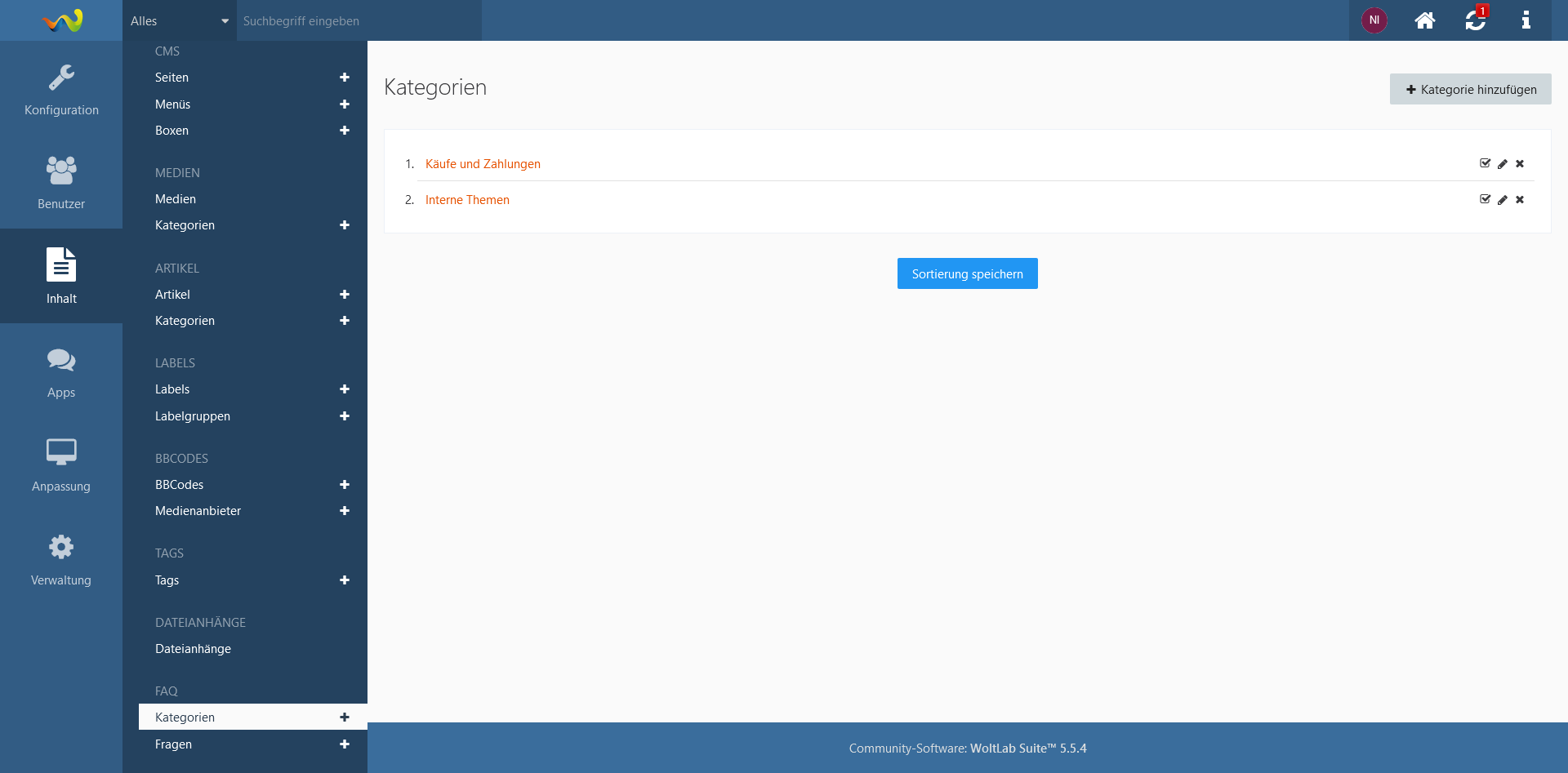Open the Benutzer users section
Screen dimensions: 1568x773
[x=61, y=183]
